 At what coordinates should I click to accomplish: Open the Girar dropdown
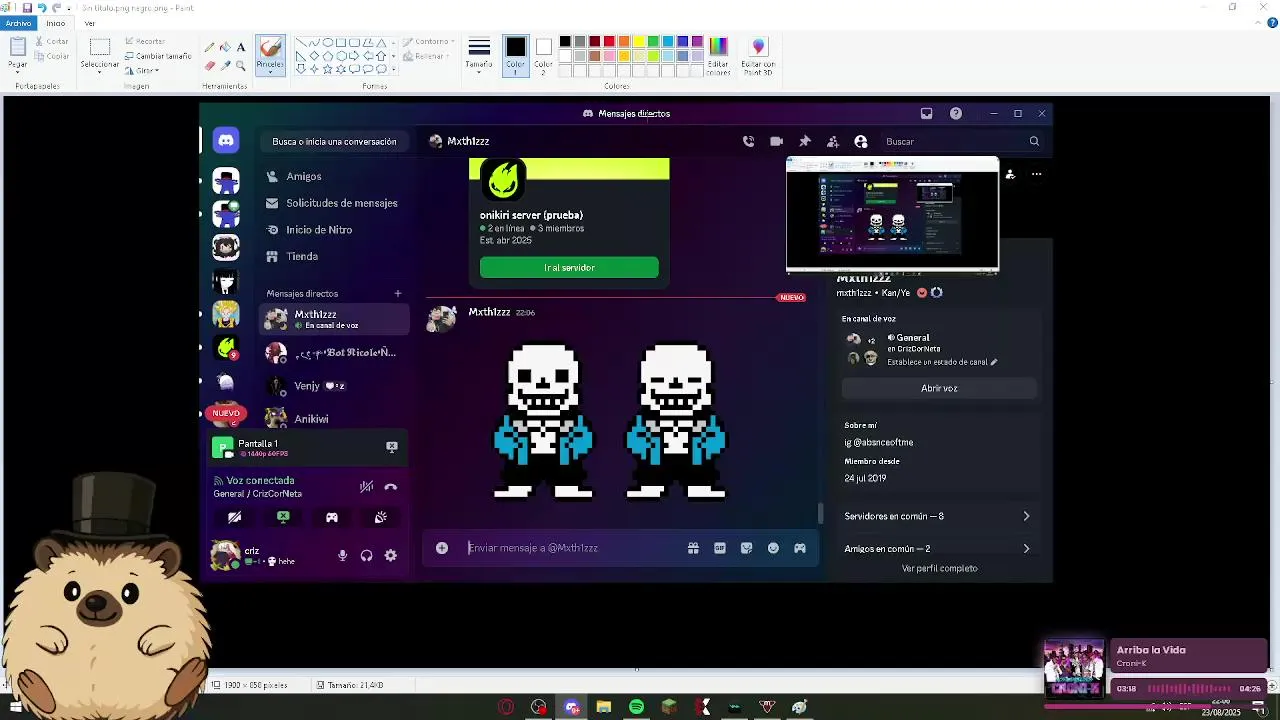(142, 70)
